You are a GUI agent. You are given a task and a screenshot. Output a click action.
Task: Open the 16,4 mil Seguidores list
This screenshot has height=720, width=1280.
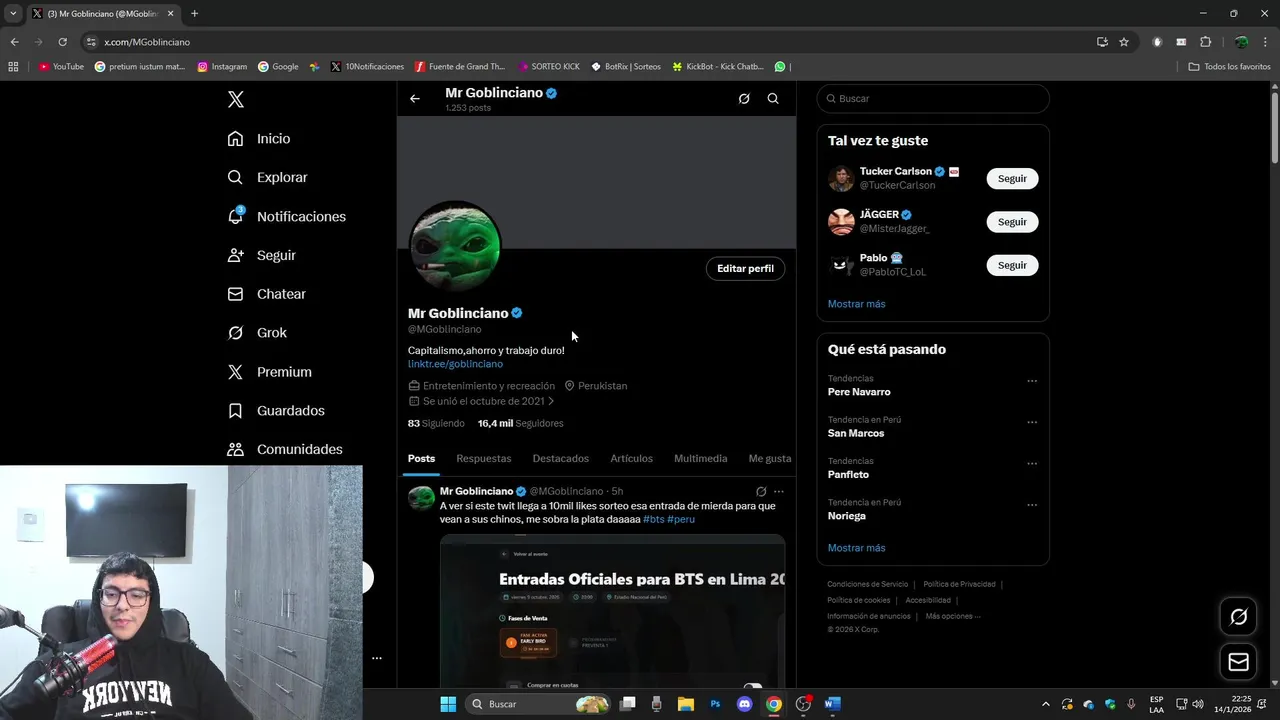[520, 423]
